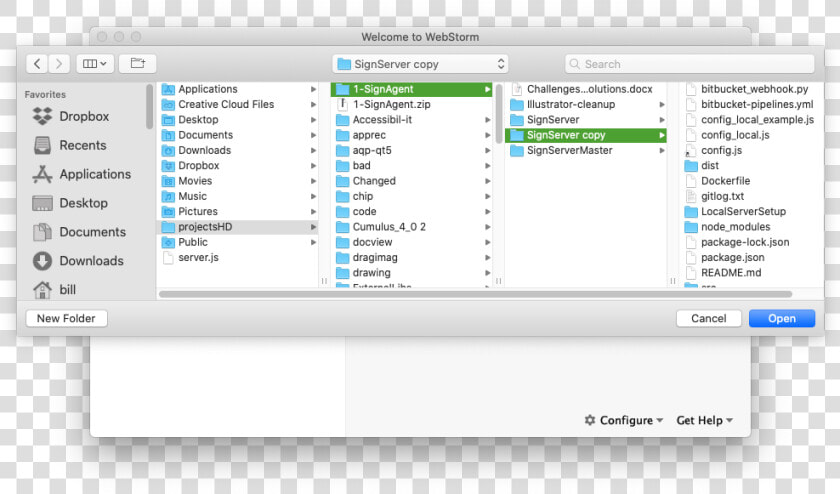Select Challenges...olutions.docx file
Viewport: 840px width, 494px height.
(x=586, y=89)
